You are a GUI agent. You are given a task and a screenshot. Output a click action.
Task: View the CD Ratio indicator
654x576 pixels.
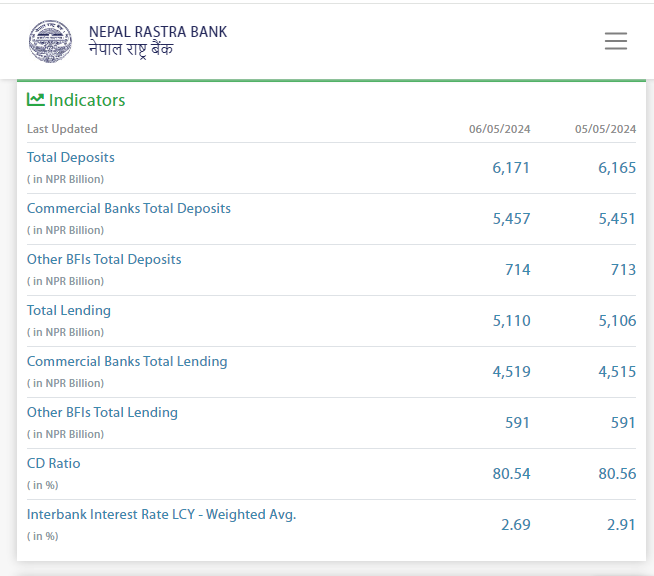tap(54, 463)
